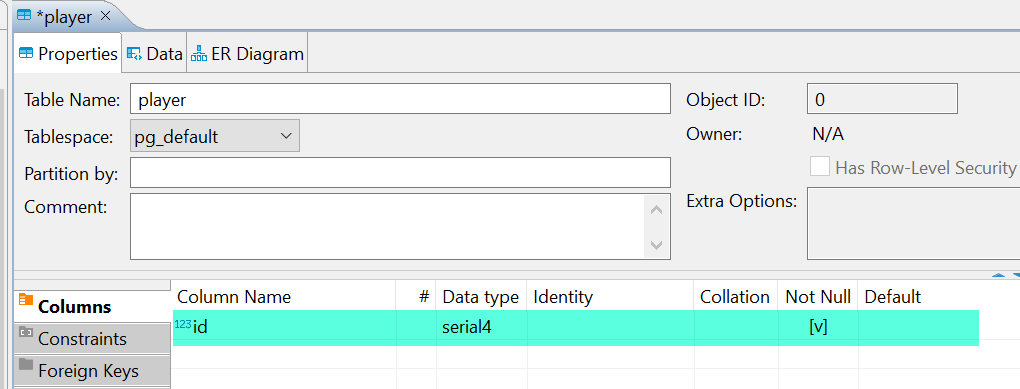
Task: Click the Comment scrollbar down arrow
Action: pyautogui.click(x=656, y=245)
